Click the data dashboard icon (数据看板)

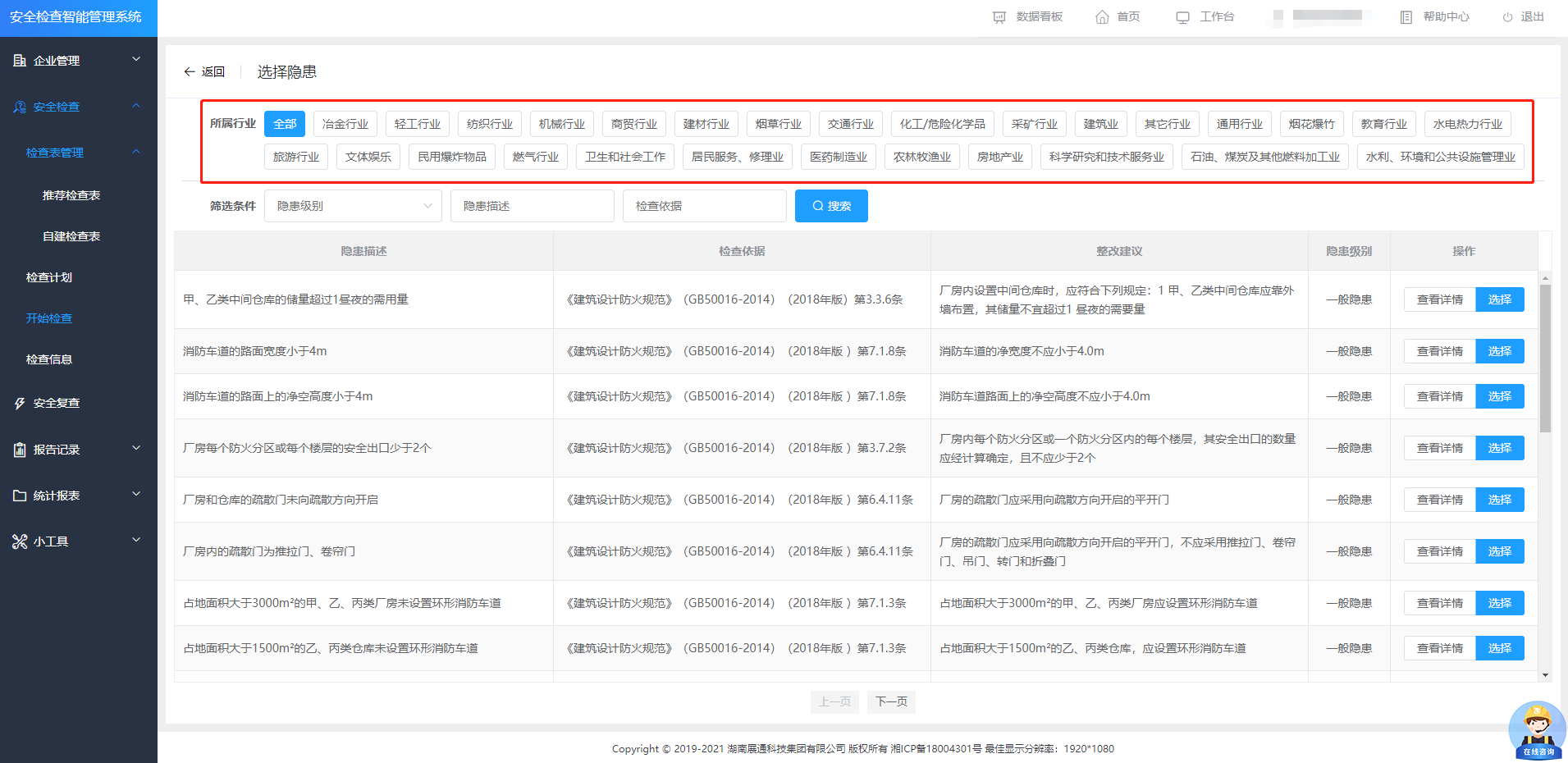tap(999, 17)
